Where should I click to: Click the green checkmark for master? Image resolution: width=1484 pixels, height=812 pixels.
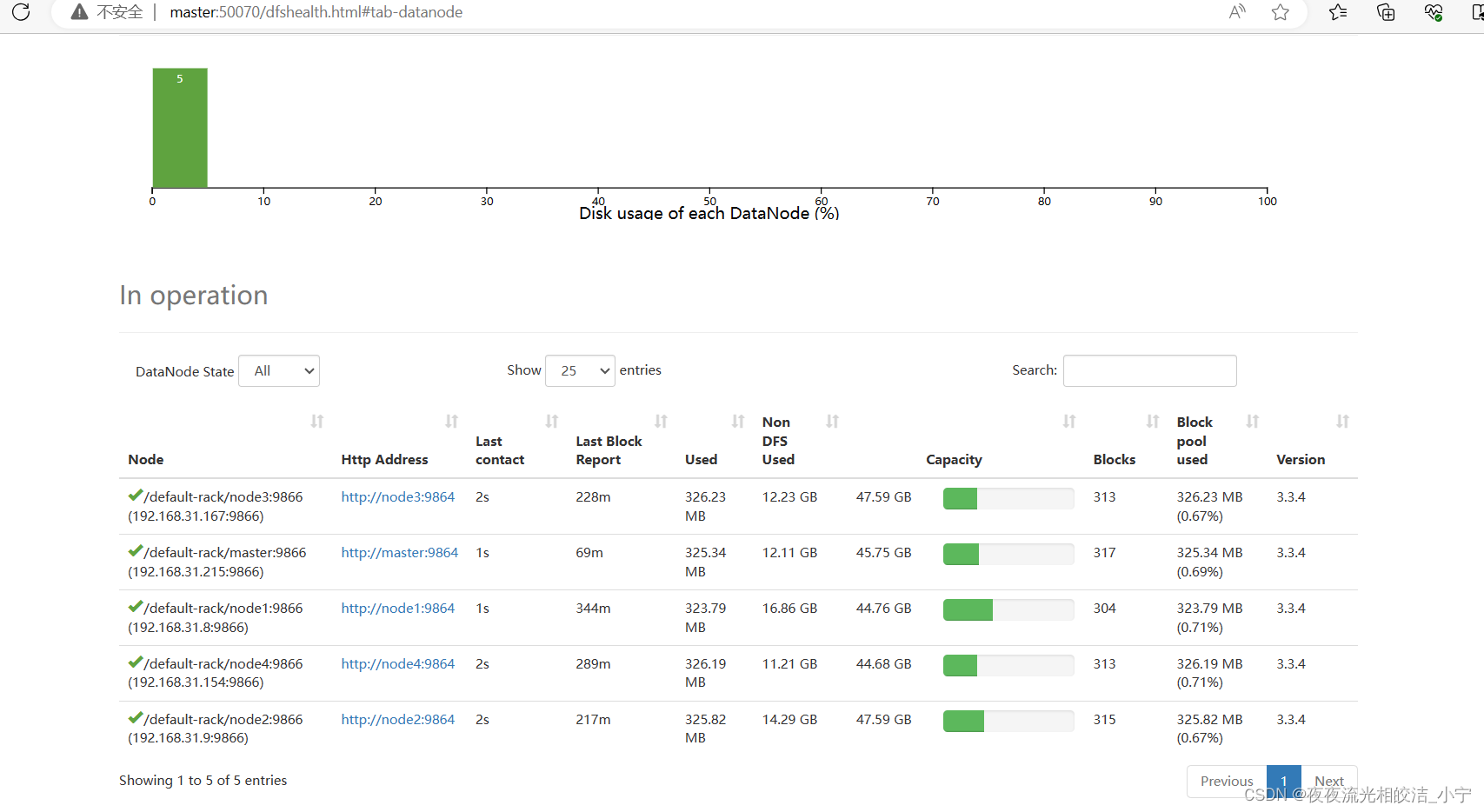point(136,551)
